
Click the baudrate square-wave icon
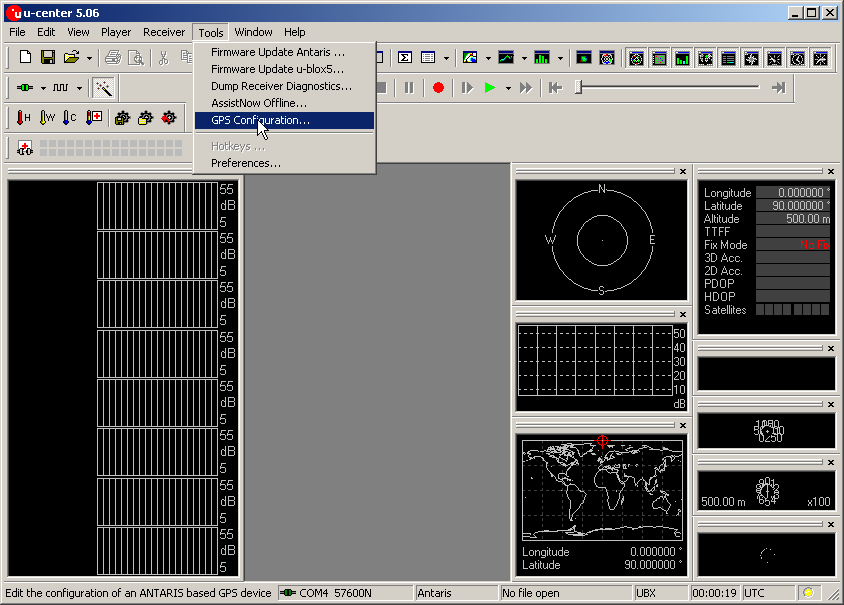coord(60,87)
